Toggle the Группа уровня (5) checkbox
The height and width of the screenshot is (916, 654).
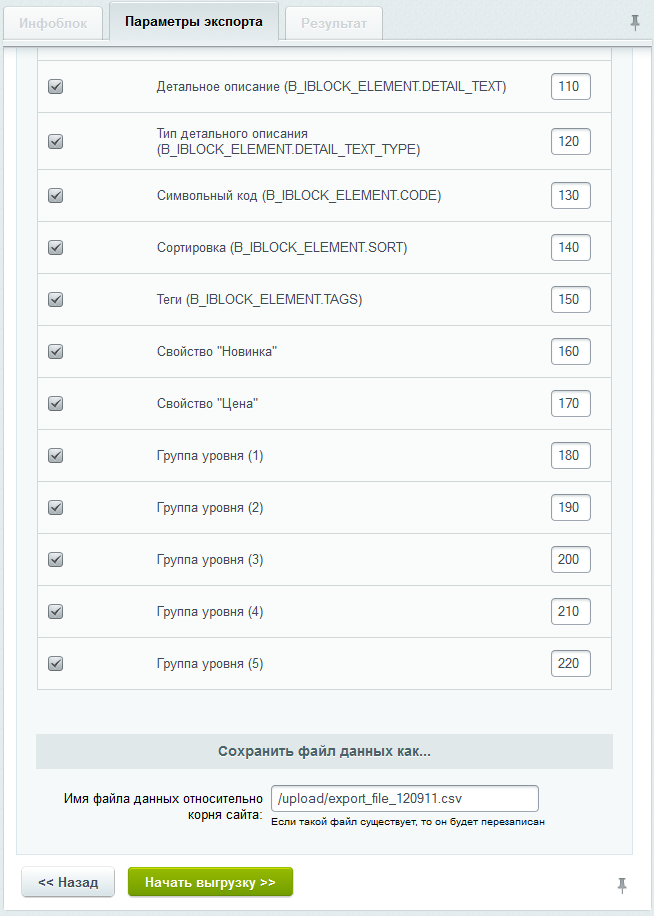56,663
